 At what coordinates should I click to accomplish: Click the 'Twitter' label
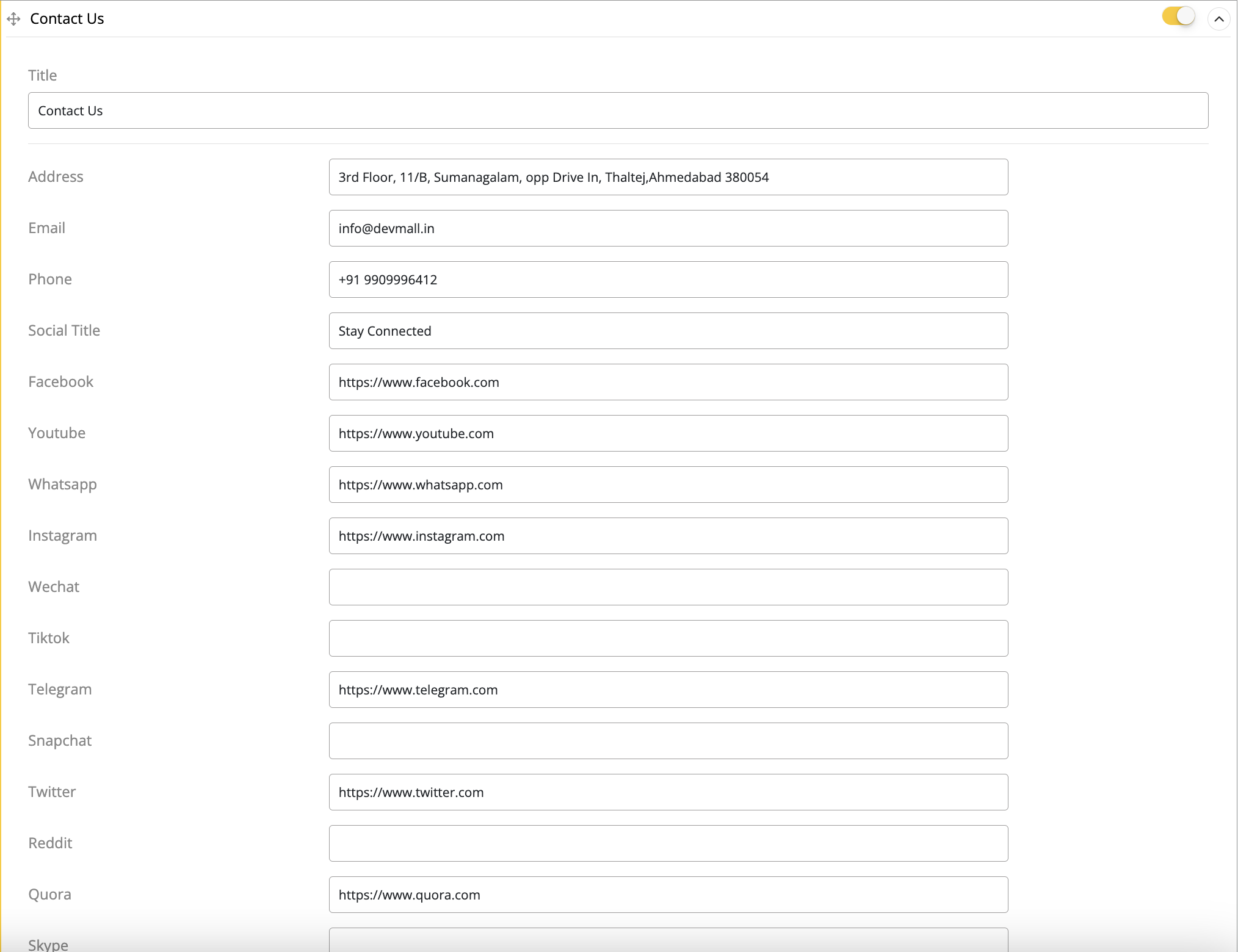(52, 792)
